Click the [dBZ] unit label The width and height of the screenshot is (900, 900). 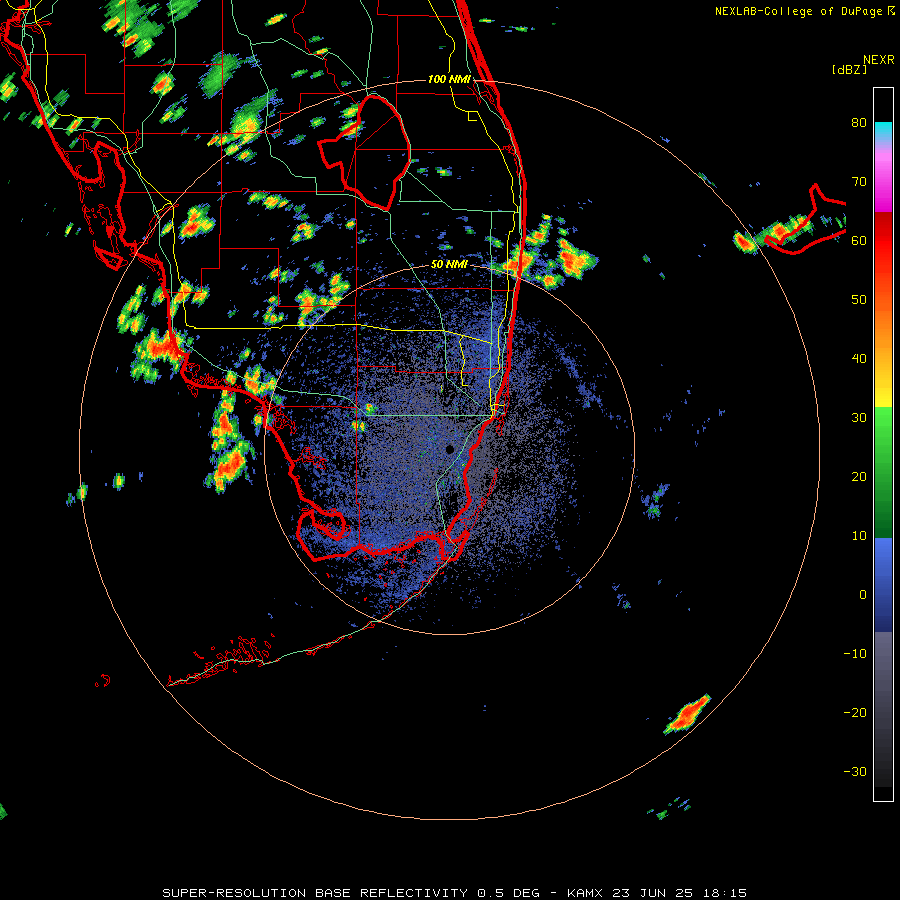(x=849, y=70)
